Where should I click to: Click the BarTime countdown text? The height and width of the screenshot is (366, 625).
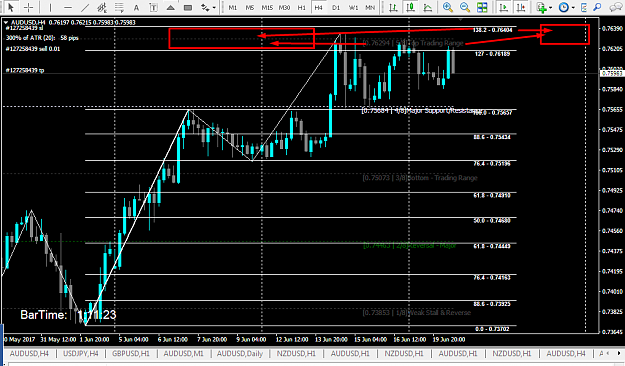click(x=68, y=315)
